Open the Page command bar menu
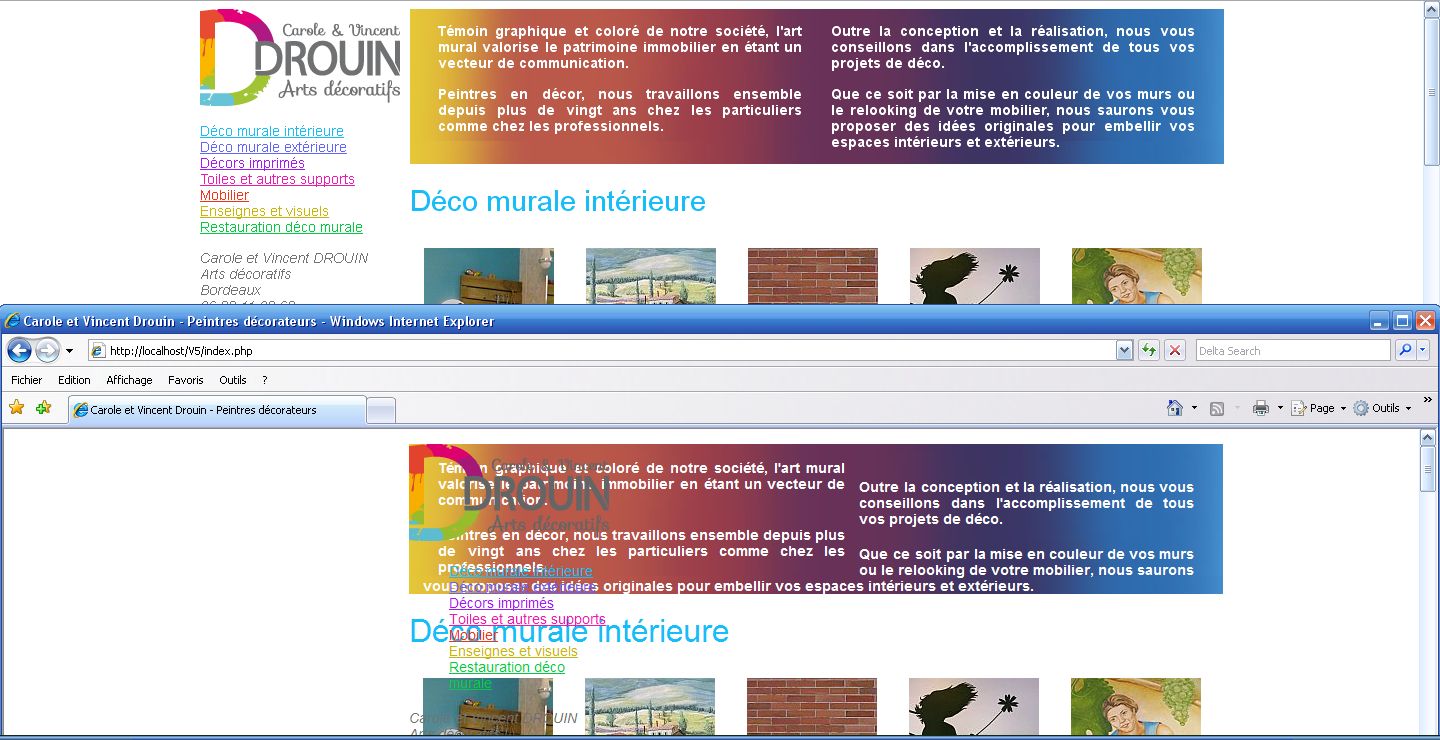 click(1318, 408)
